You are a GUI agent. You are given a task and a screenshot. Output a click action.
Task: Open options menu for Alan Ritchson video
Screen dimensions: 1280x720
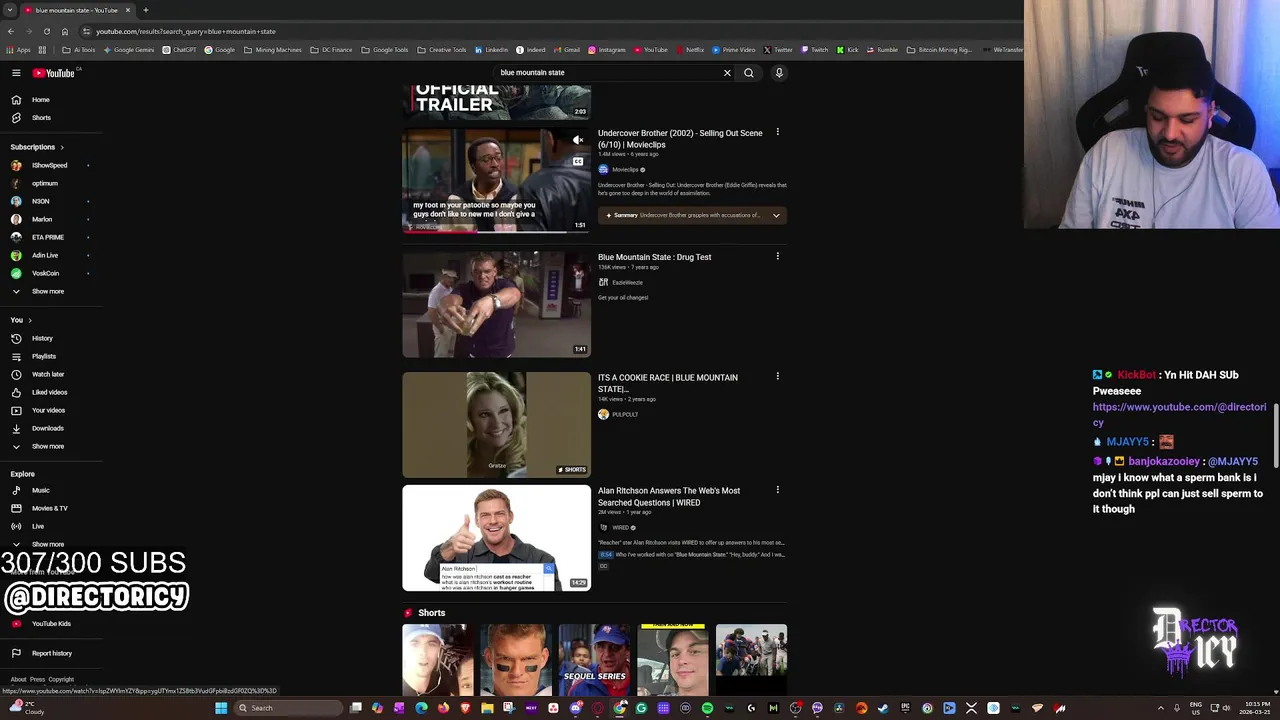pos(777,490)
